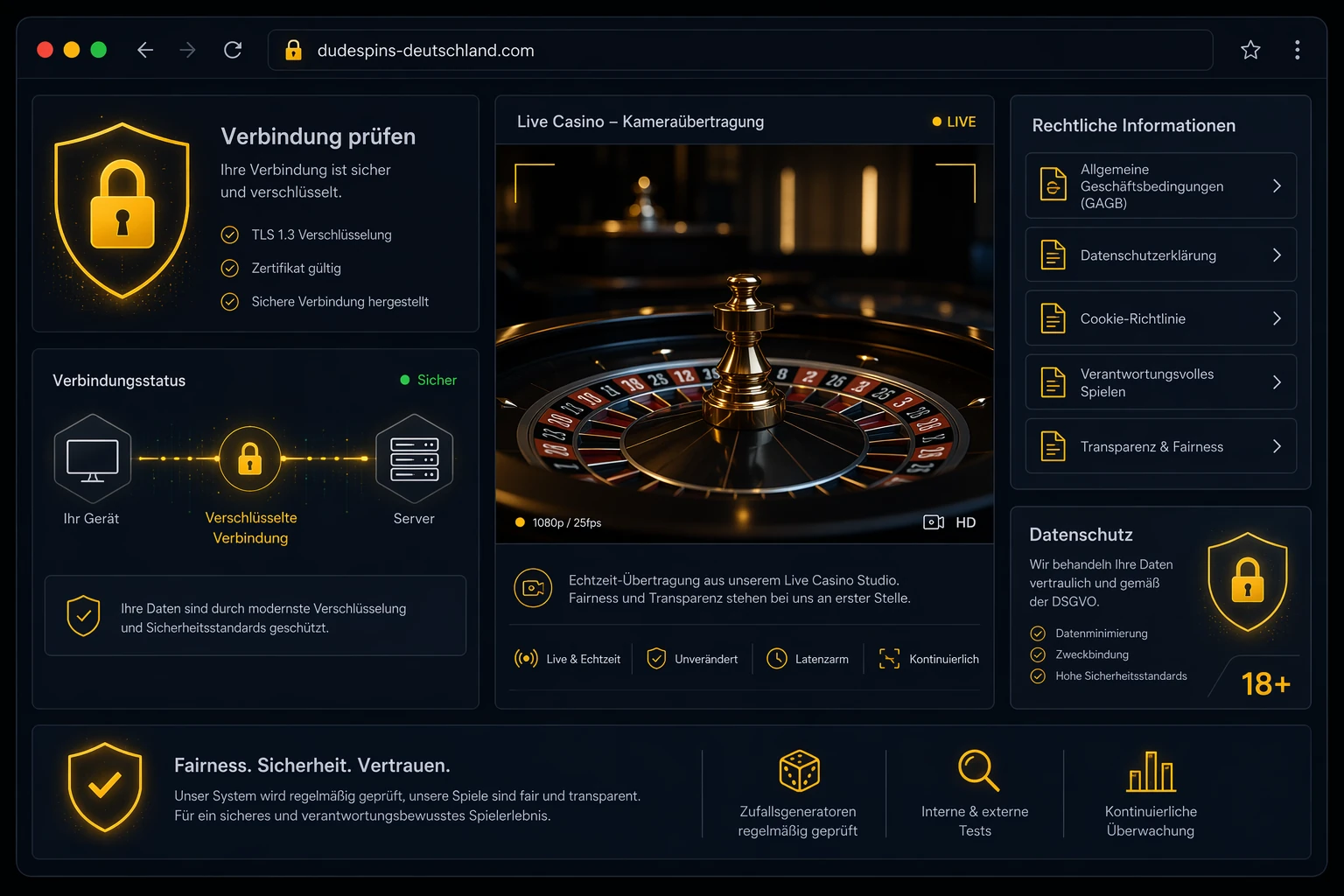This screenshot has height=896, width=1344.
Task: Click the browser forward arrow
Action: (x=187, y=50)
